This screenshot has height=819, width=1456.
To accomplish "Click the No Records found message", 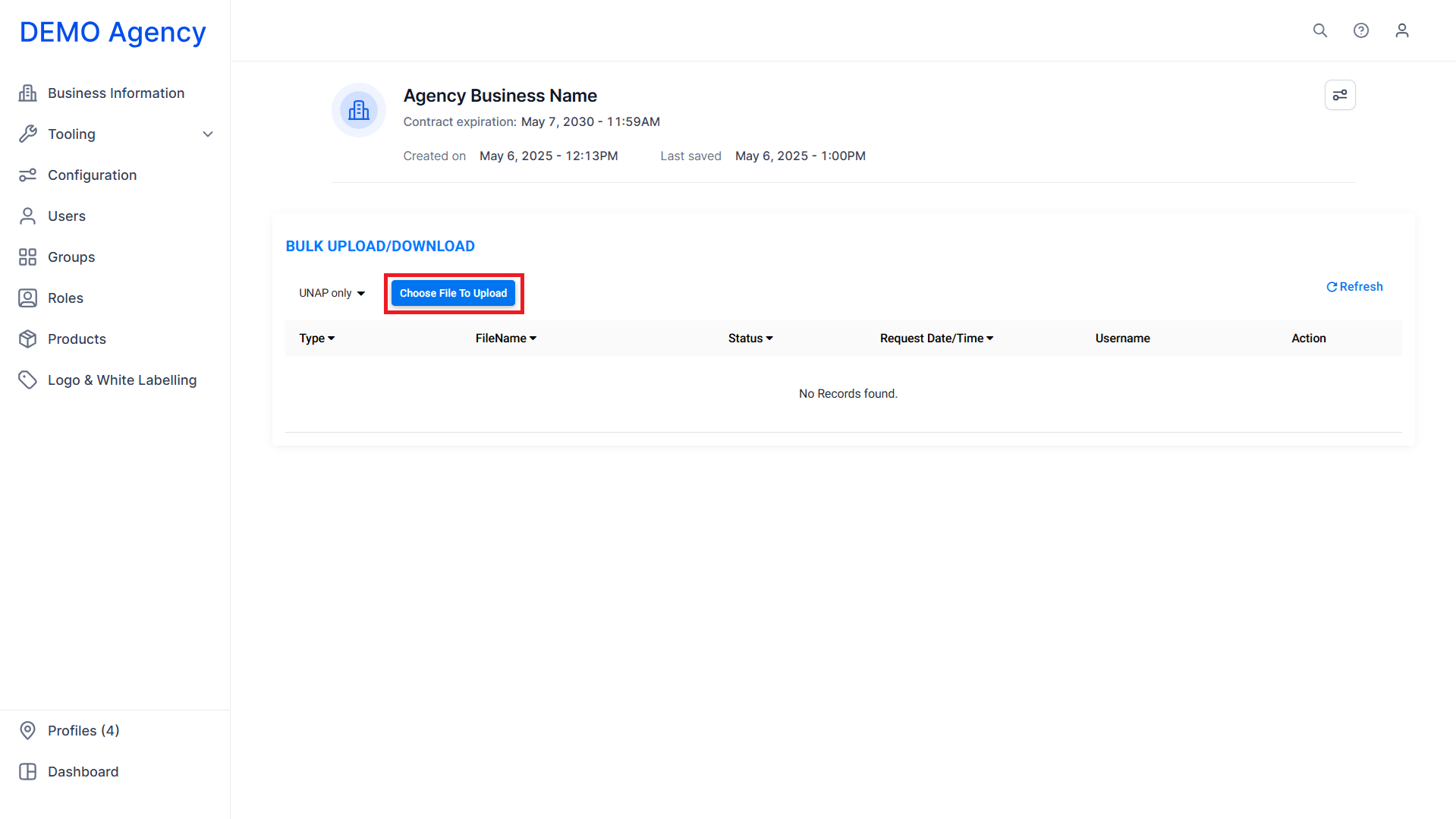I will click(848, 393).
